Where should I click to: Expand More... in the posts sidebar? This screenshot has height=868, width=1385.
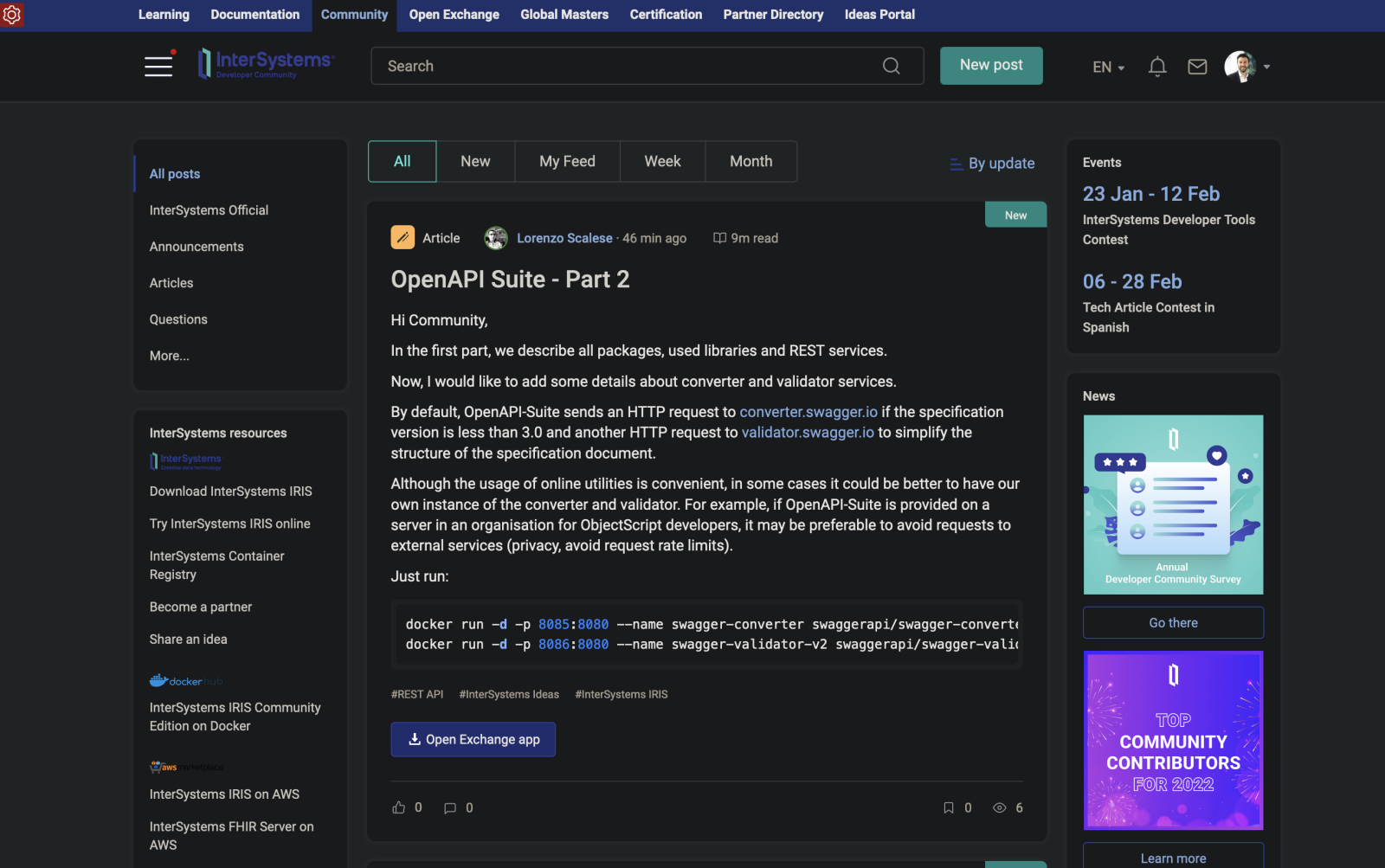(x=170, y=356)
